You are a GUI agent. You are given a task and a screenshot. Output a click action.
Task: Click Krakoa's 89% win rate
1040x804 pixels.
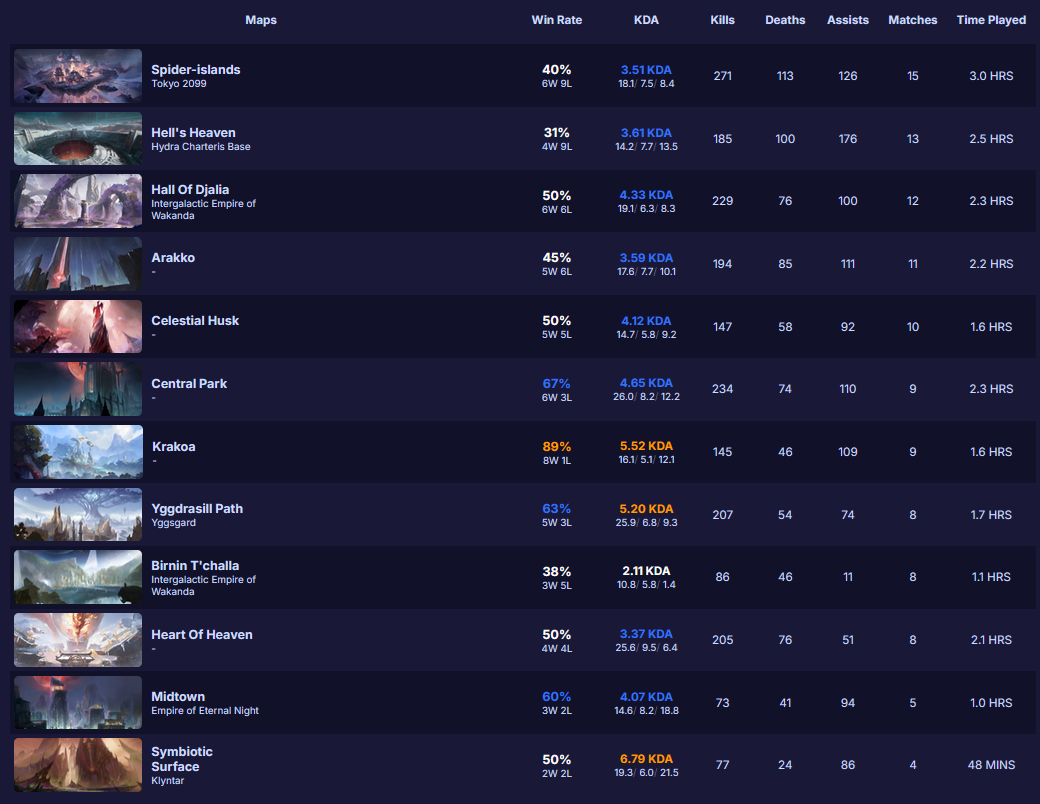[556, 446]
